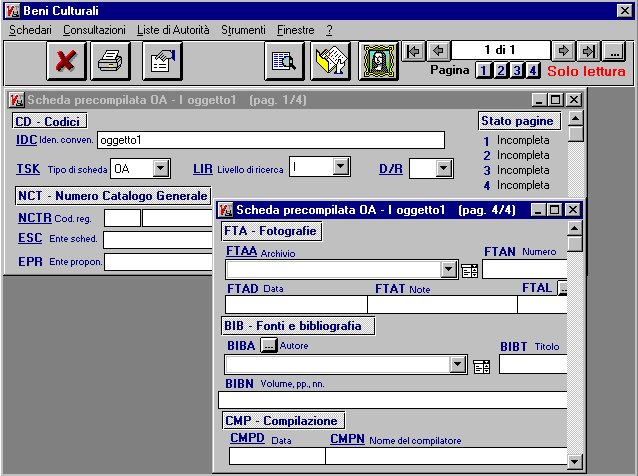Go to the last record arrow
Screen dimensions: 638x476
click(x=589, y=51)
